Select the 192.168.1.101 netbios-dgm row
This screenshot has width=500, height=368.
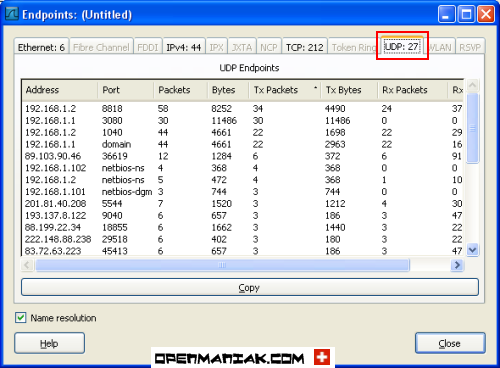click(243, 192)
